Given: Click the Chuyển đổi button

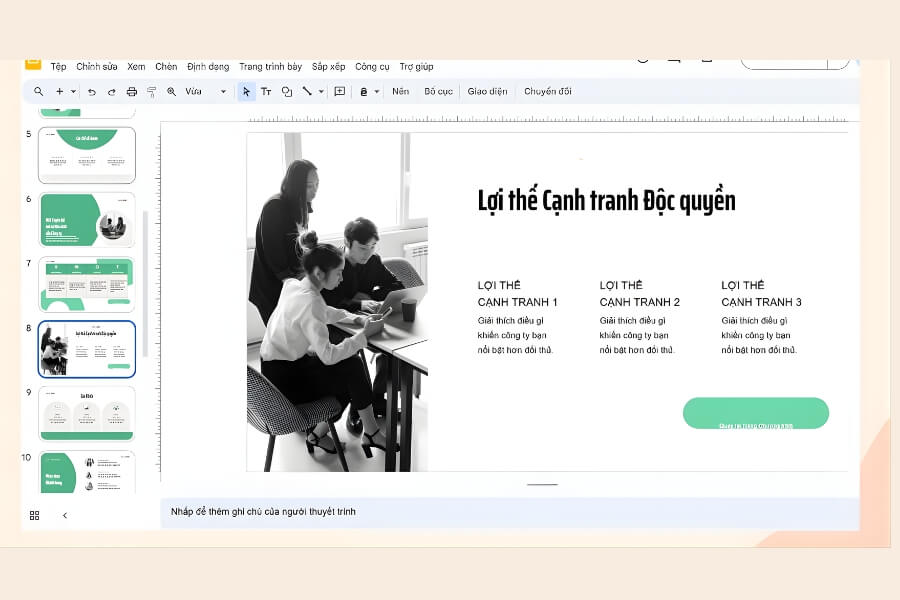Looking at the screenshot, I should point(548,91).
